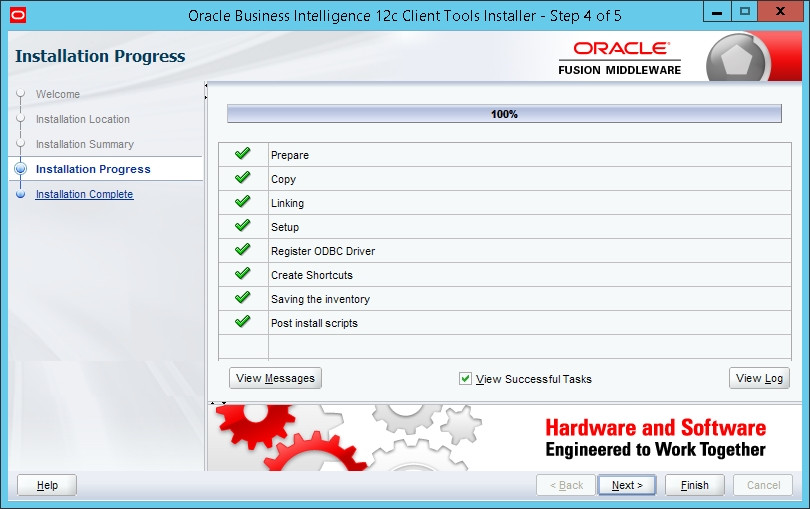Toggle View Successful Tasks checkbox
The height and width of the screenshot is (509, 810).
465,379
